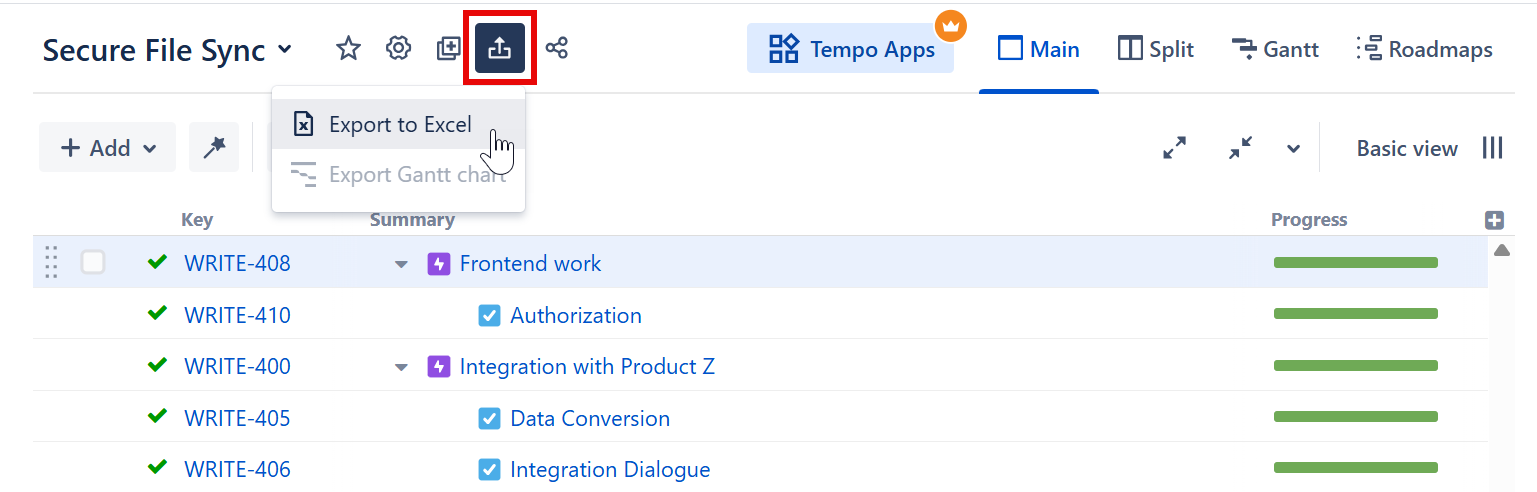Click the Tempo Apps button

tap(850, 49)
